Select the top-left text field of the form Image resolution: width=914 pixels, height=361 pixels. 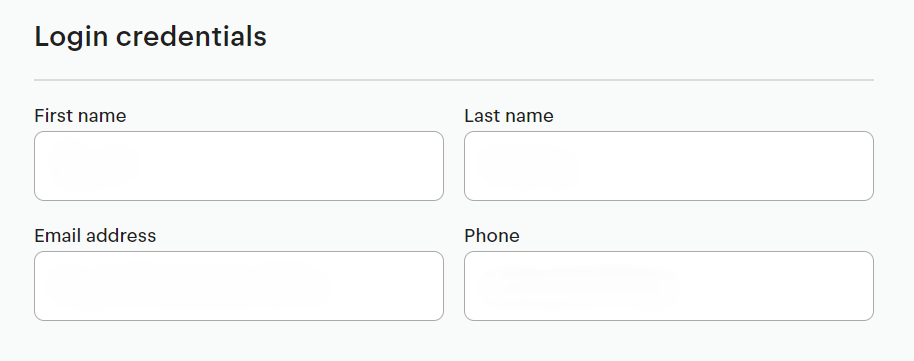tap(239, 166)
